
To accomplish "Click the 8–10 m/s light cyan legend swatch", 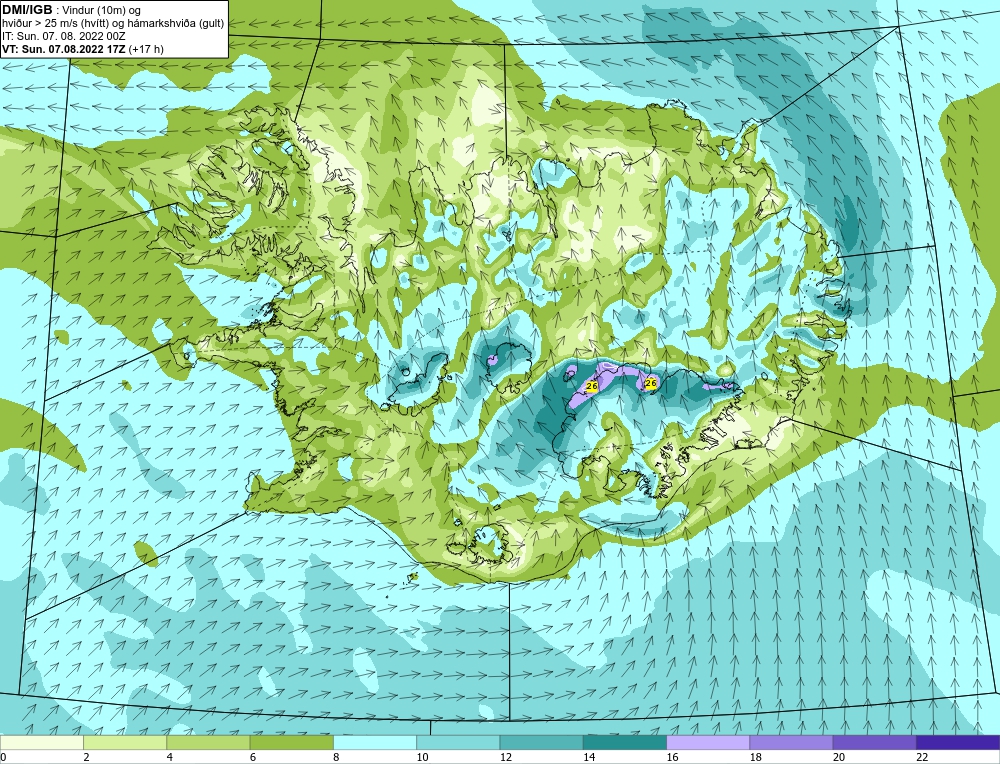I will [x=375, y=742].
